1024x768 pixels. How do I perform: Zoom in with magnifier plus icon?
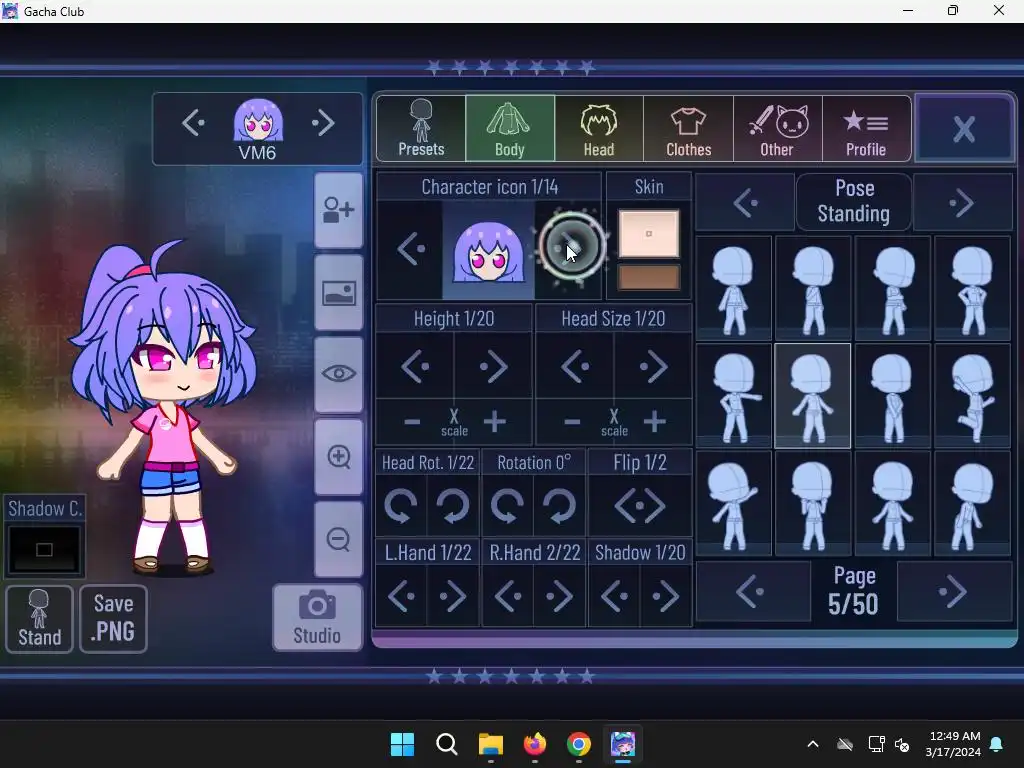(x=338, y=457)
